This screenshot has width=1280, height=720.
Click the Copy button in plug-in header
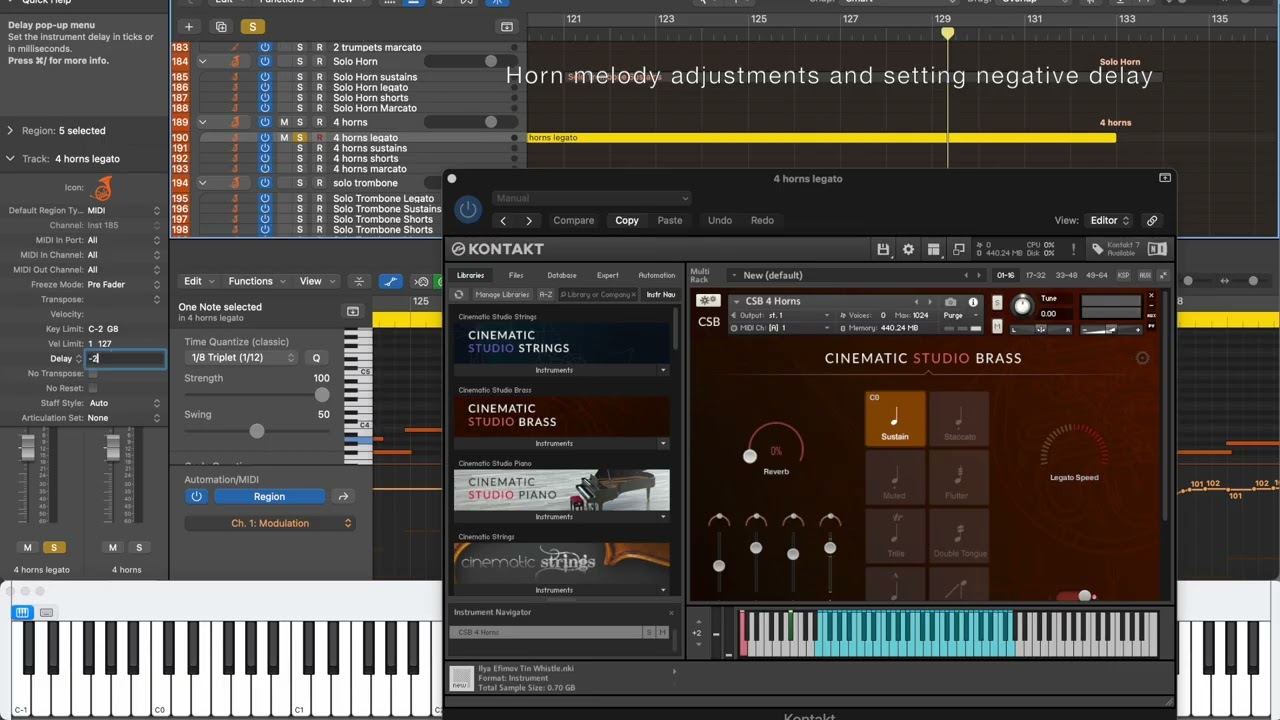click(x=627, y=221)
